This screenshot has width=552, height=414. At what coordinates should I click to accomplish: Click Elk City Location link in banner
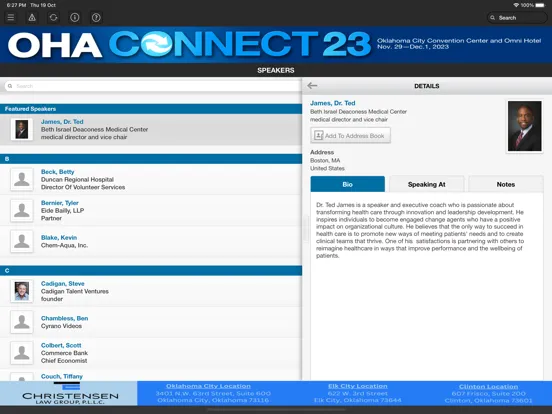click(358, 386)
